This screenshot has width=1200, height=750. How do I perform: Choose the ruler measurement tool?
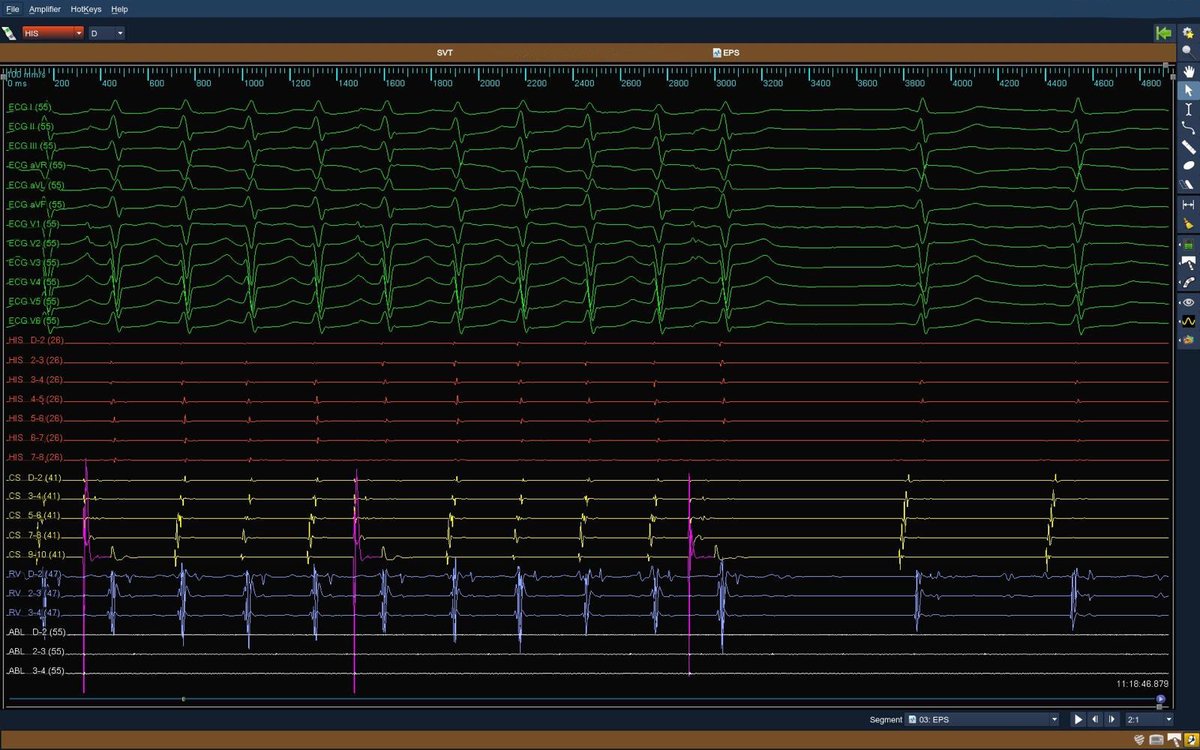tap(1188, 147)
